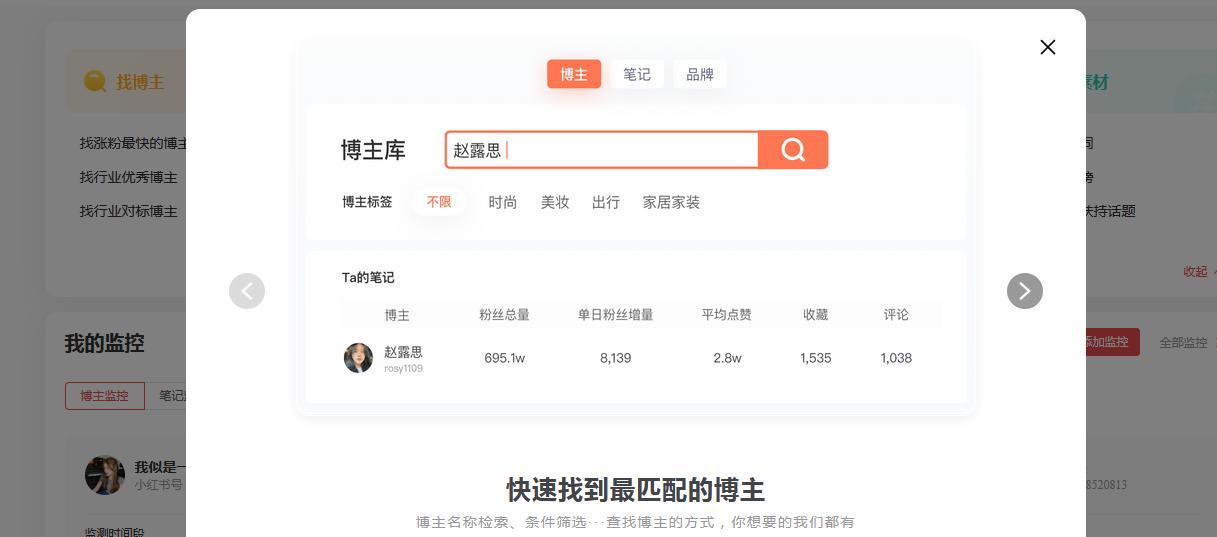Select the 不限 blogger tag
1217x537 pixels.
(x=439, y=202)
